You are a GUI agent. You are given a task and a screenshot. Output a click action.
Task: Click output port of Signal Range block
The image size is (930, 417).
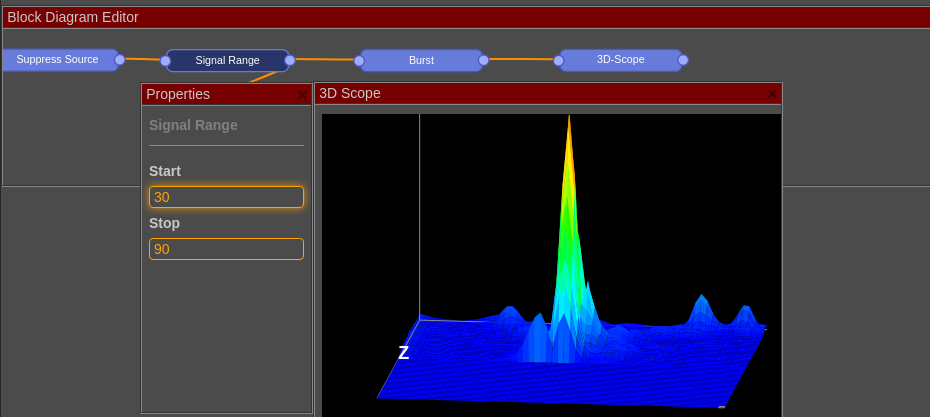point(289,60)
